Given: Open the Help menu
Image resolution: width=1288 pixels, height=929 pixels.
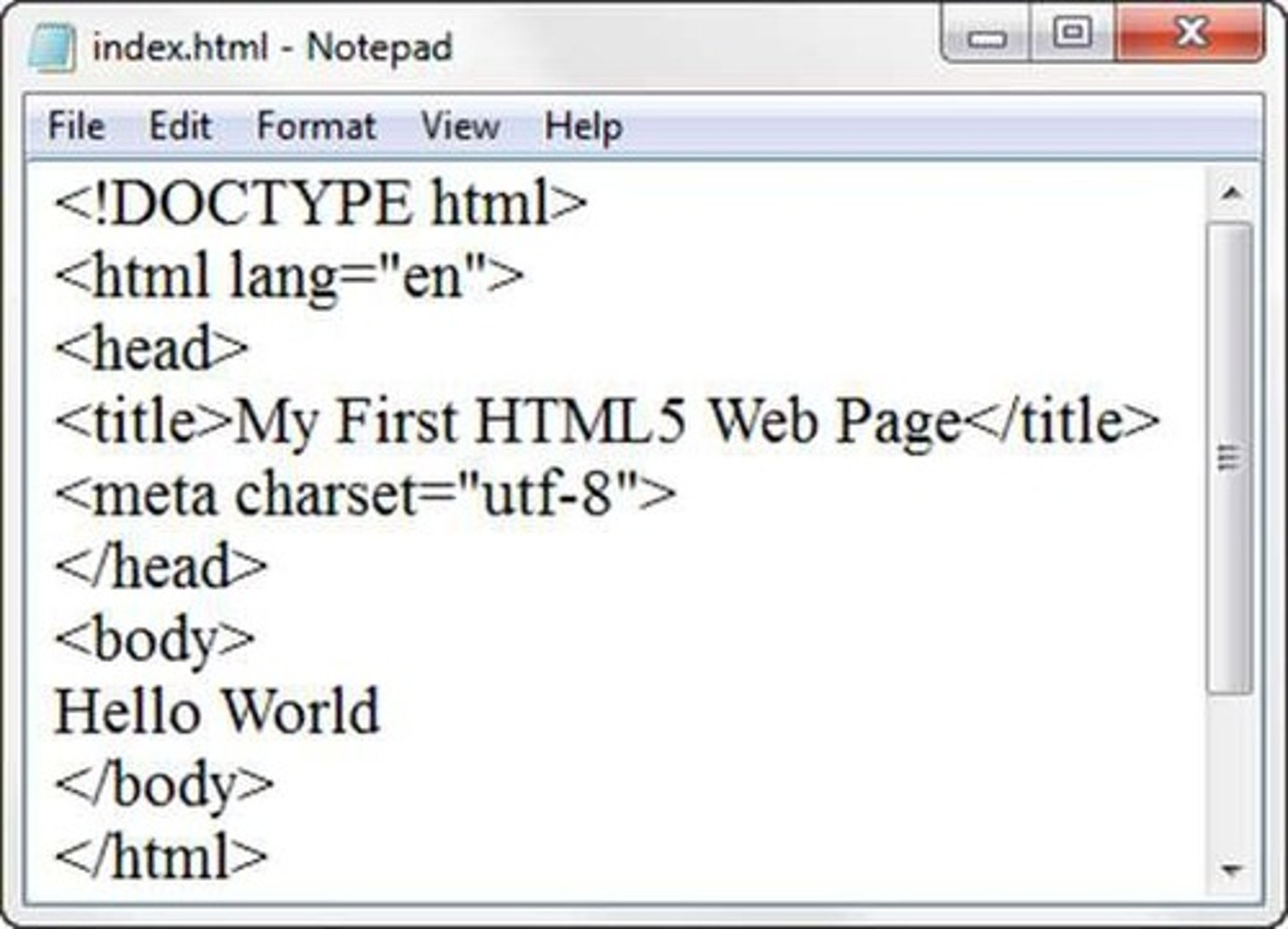Looking at the screenshot, I should (x=583, y=126).
